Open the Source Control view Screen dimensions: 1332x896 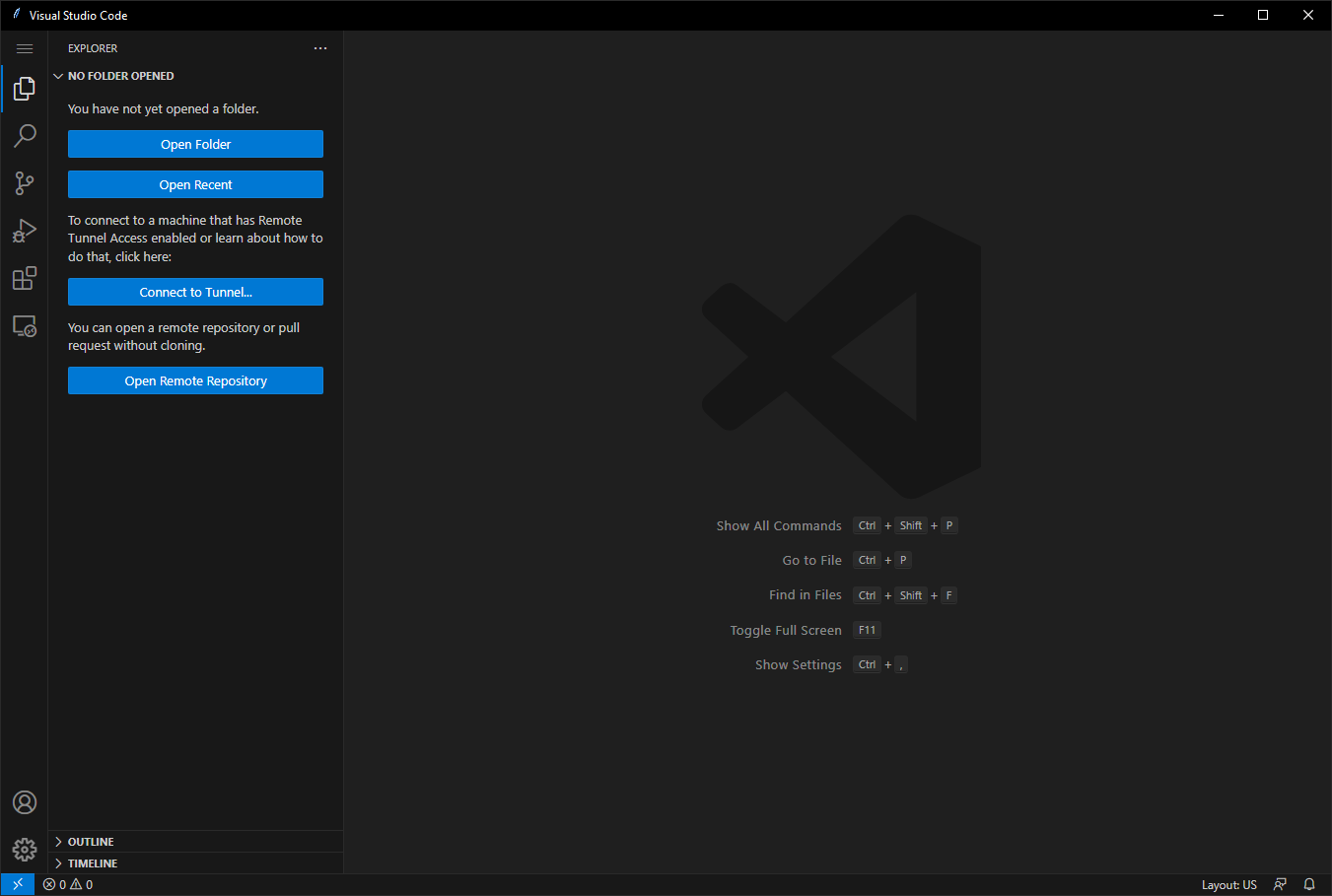click(x=25, y=182)
